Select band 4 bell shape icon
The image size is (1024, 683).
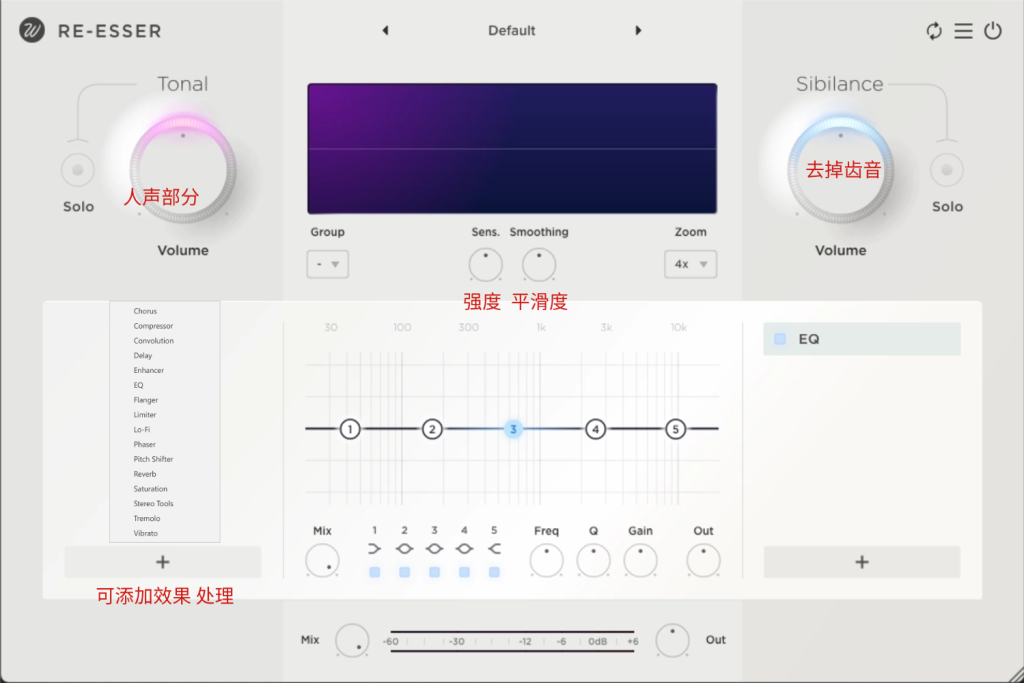[464, 548]
